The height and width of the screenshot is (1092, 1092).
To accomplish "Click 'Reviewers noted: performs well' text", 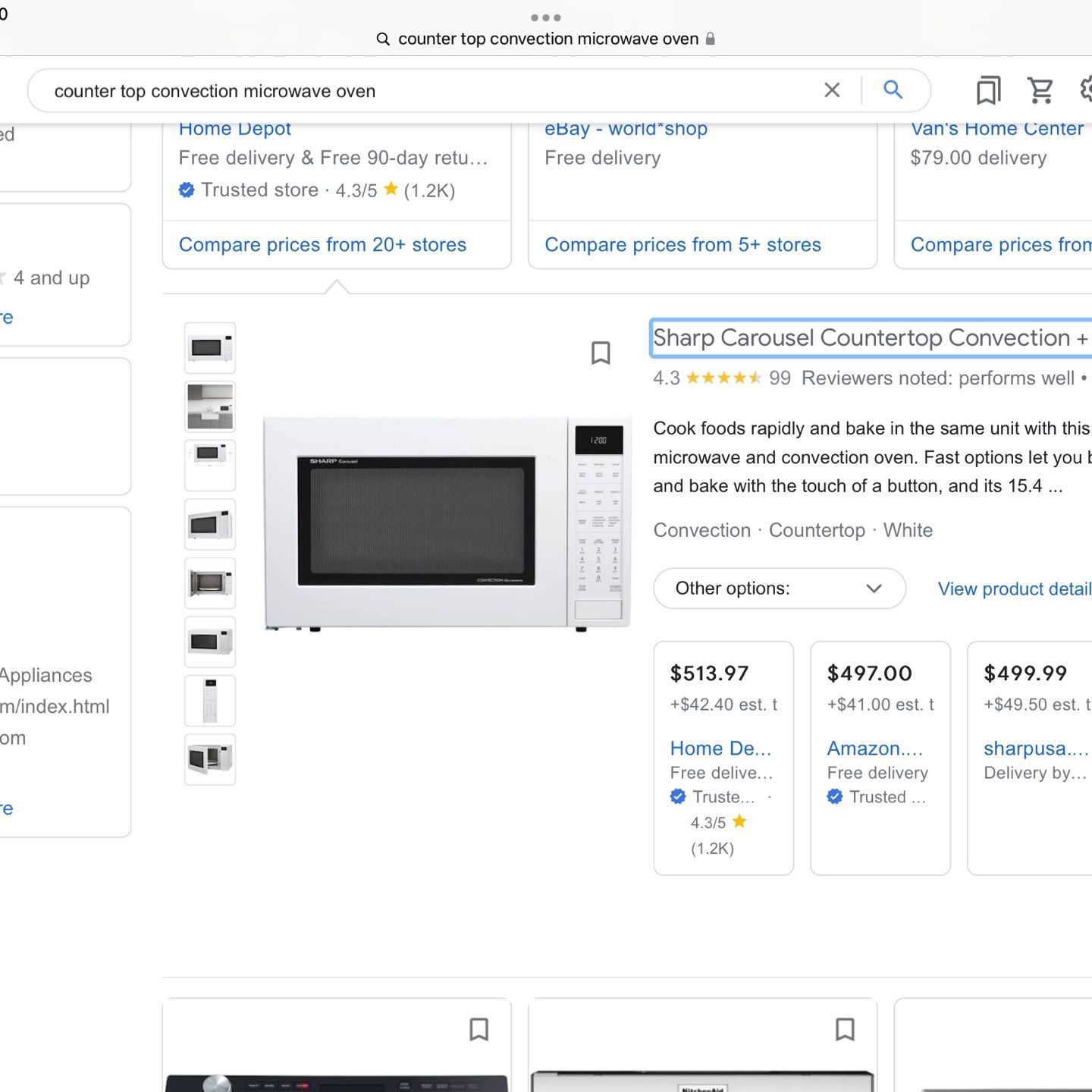I will tap(938, 378).
